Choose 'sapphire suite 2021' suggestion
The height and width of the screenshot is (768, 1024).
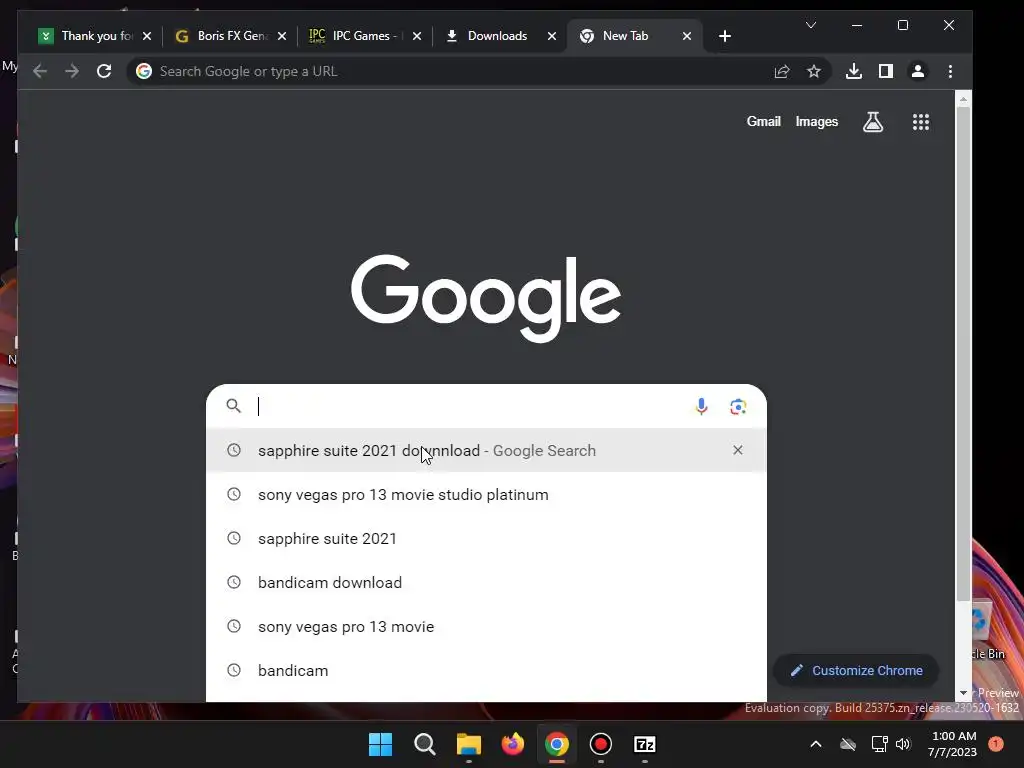point(486,538)
